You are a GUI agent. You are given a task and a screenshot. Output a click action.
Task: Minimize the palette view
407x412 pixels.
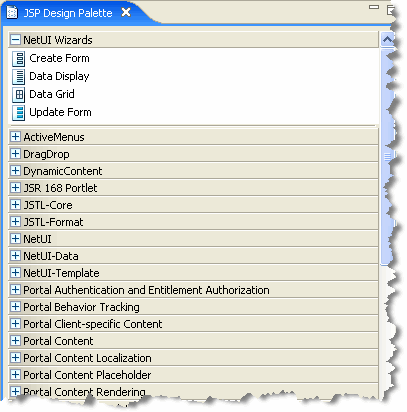pyautogui.click(x=374, y=7)
